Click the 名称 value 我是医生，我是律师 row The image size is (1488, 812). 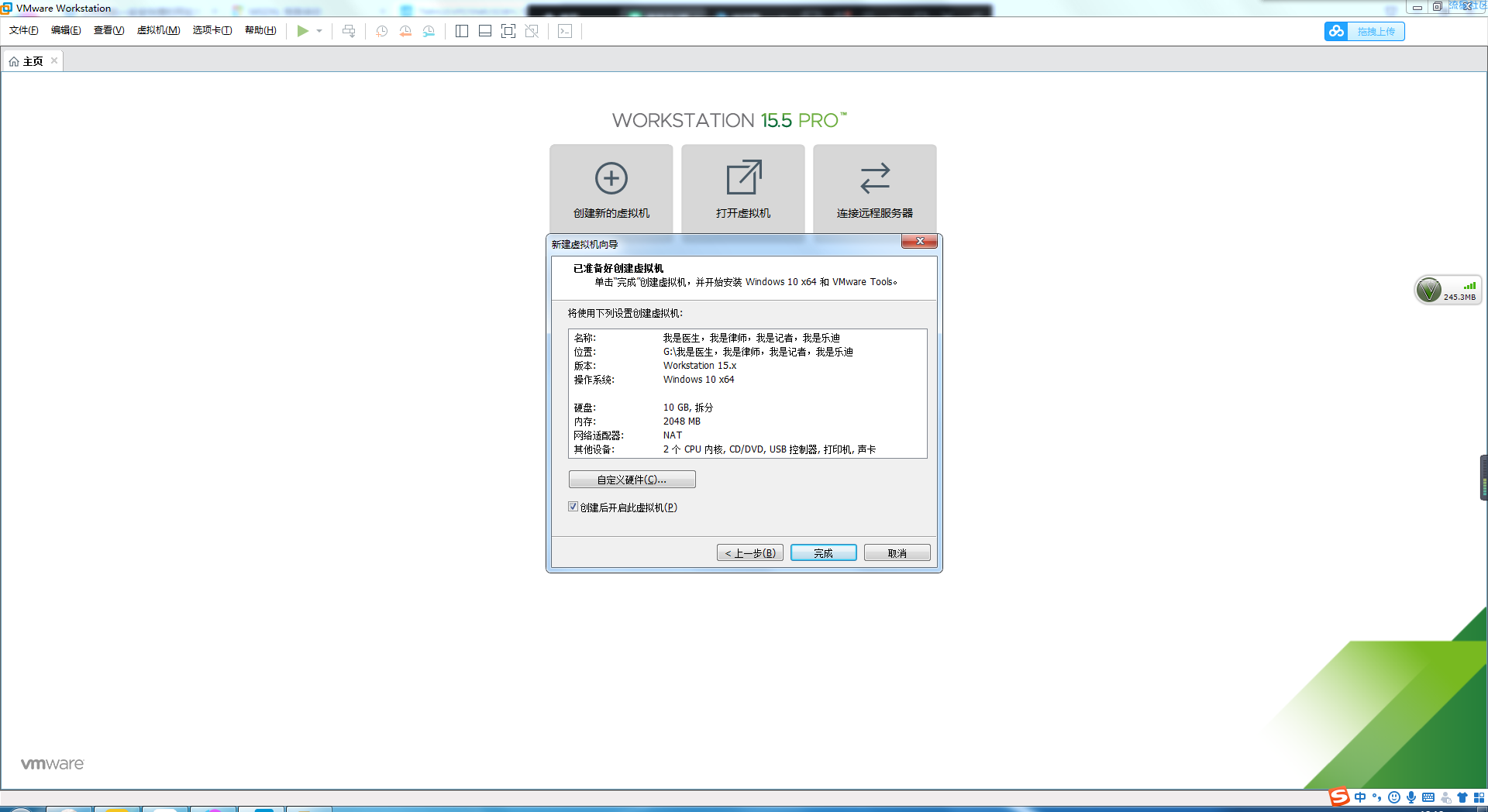(751, 338)
